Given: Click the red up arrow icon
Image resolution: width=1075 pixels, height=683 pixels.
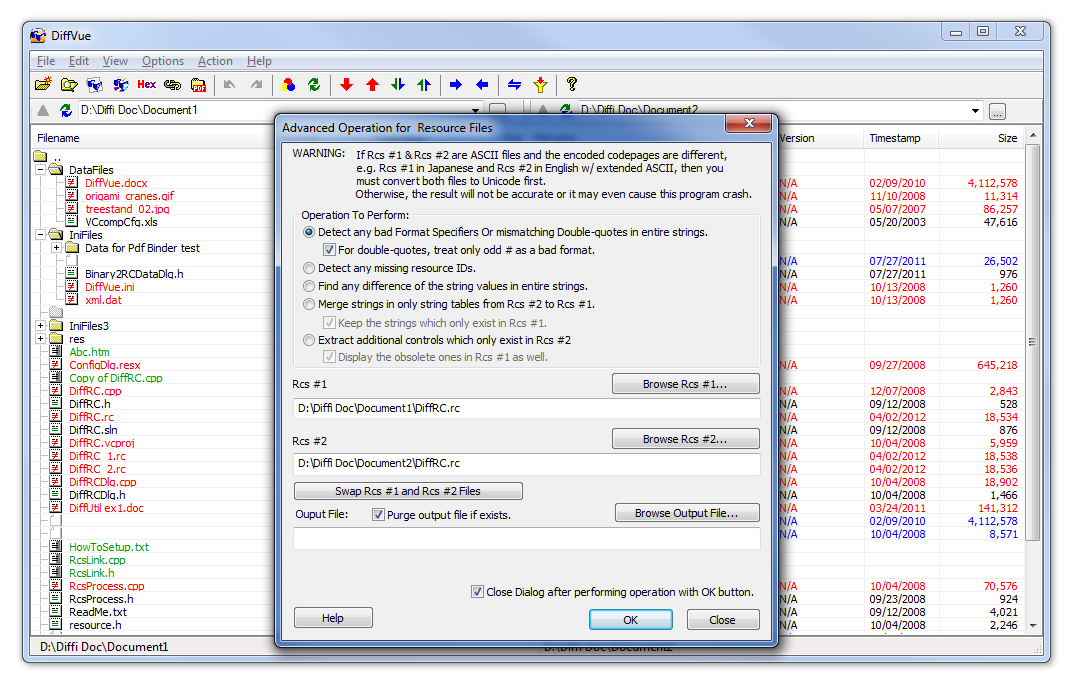Looking at the screenshot, I should tap(372, 84).
